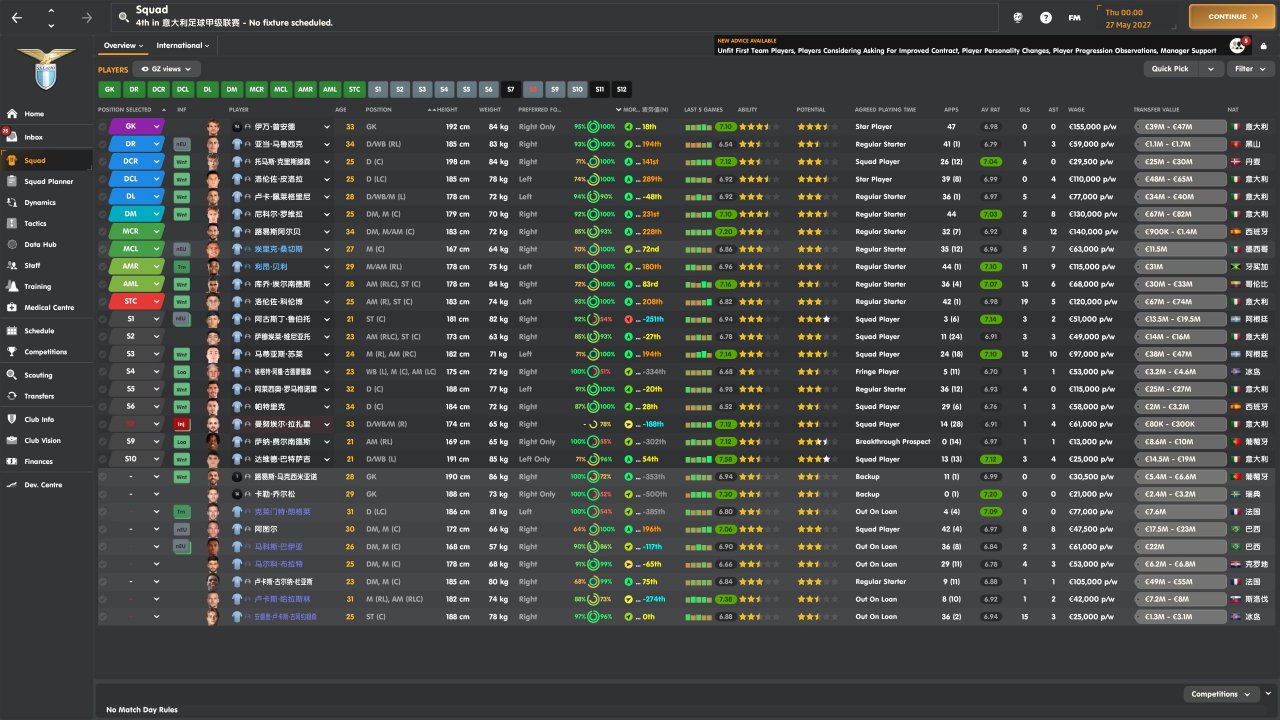Open the Competitions dropdown at bottom
This screenshot has height=720, width=1280.
coord(1221,694)
